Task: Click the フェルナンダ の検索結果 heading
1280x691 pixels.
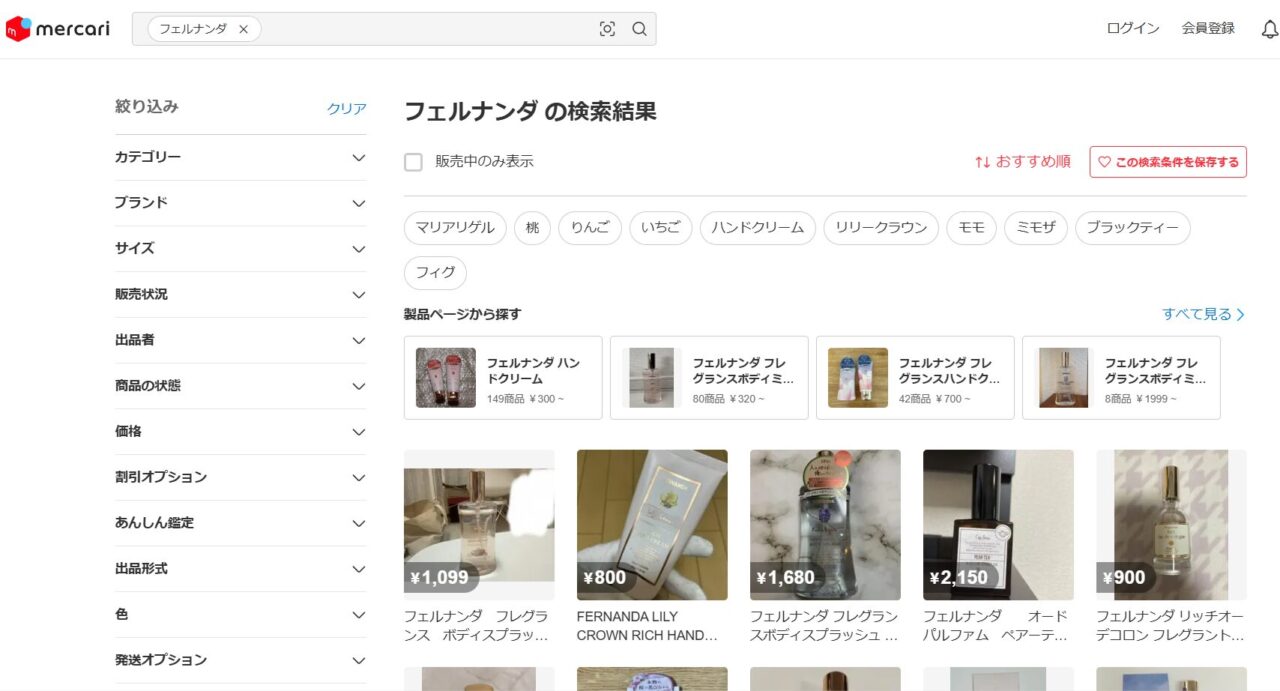Action: (530, 111)
